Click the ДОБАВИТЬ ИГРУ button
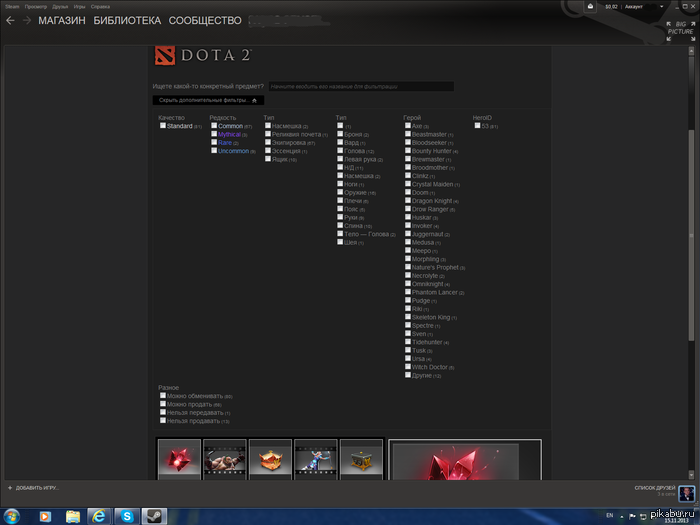Screen dimensions: 700x525 [x=34, y=487]
